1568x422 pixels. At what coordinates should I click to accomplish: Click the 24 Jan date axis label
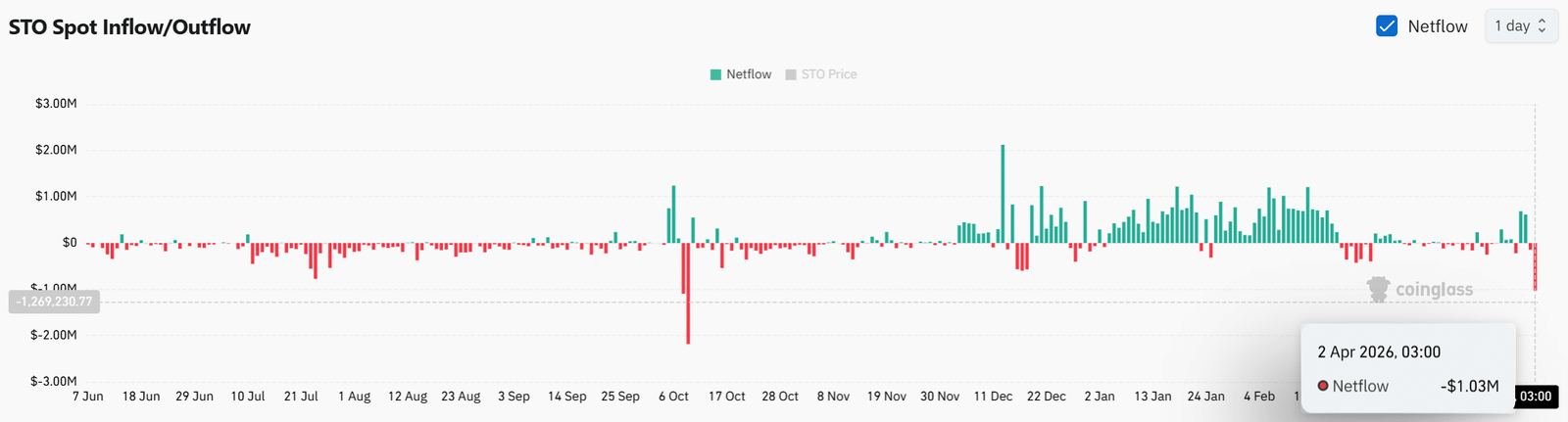coord(1205,397)
